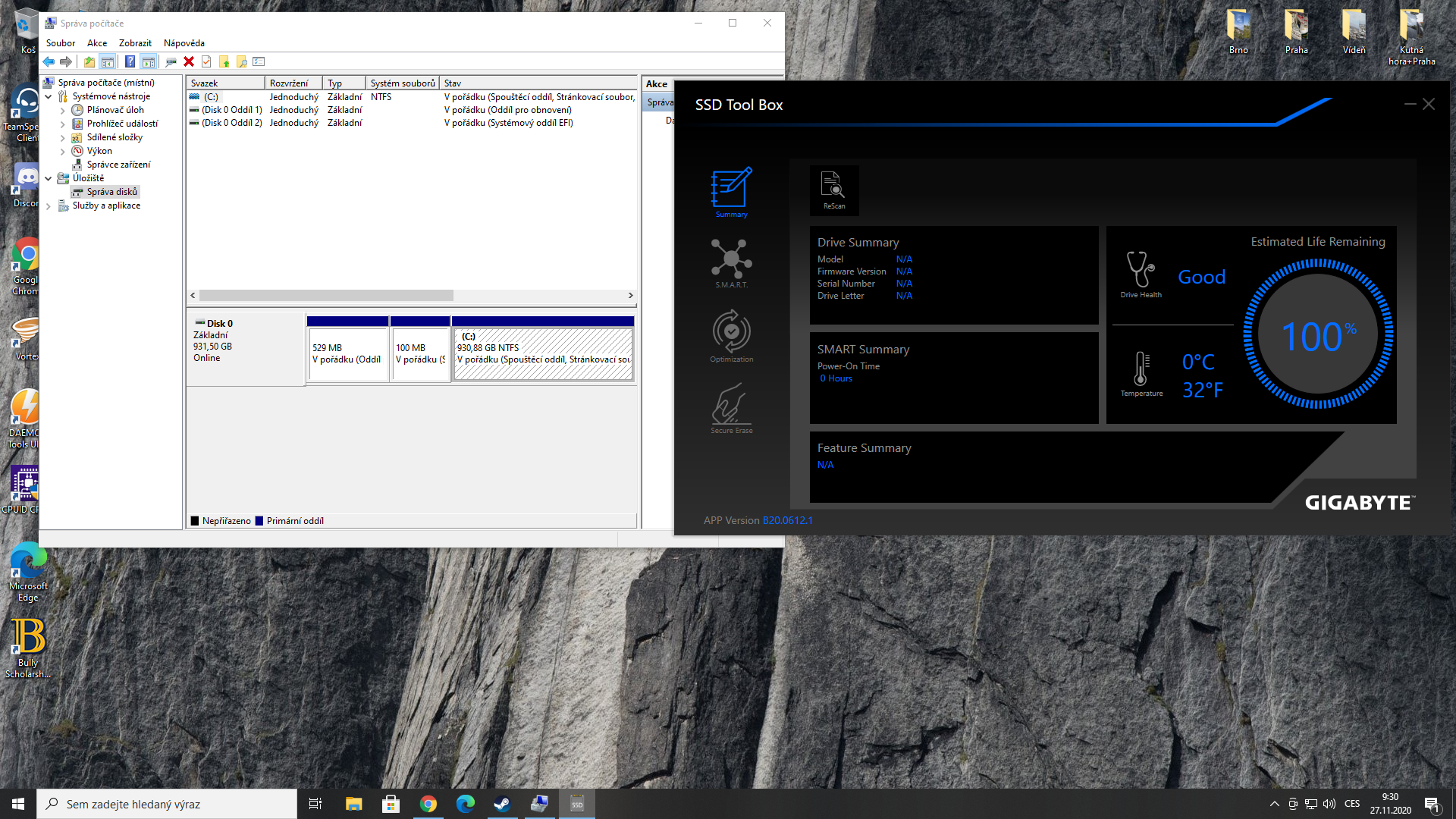
Task: Click the blue help question mark icon
Action: (x=130, y=62)
